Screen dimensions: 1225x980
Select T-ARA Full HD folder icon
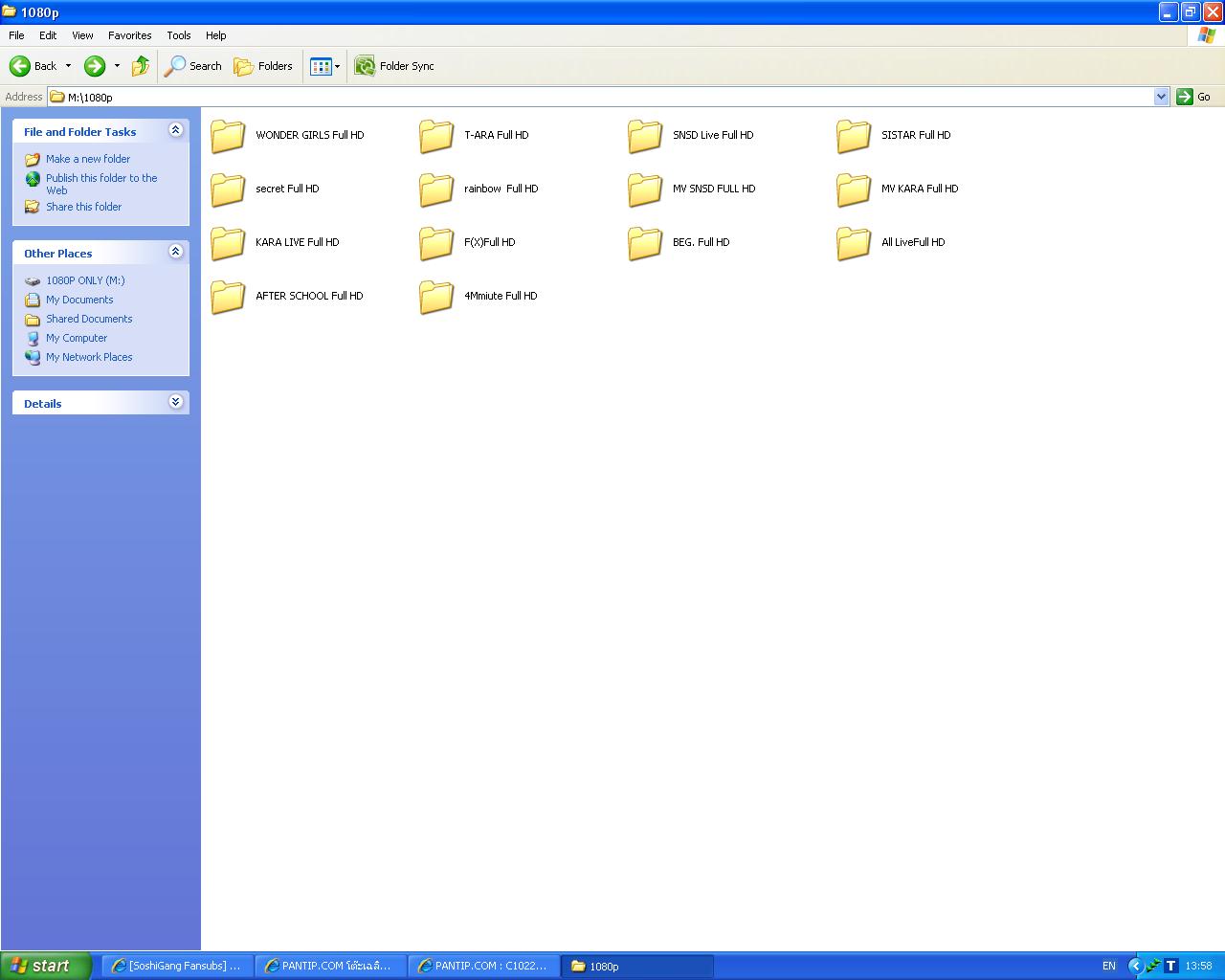[x=436, y=136]
